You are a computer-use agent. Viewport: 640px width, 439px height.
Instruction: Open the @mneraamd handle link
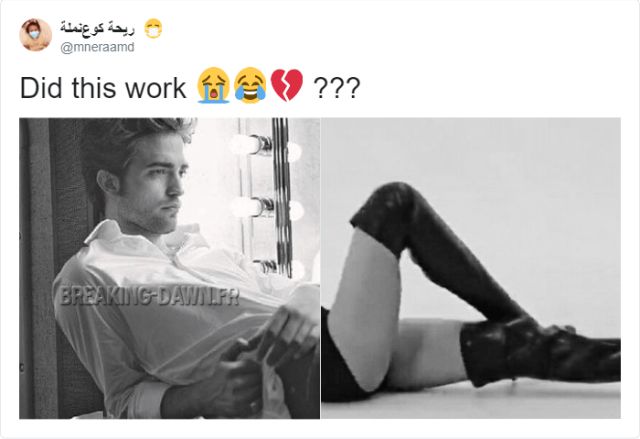point(97,47)
